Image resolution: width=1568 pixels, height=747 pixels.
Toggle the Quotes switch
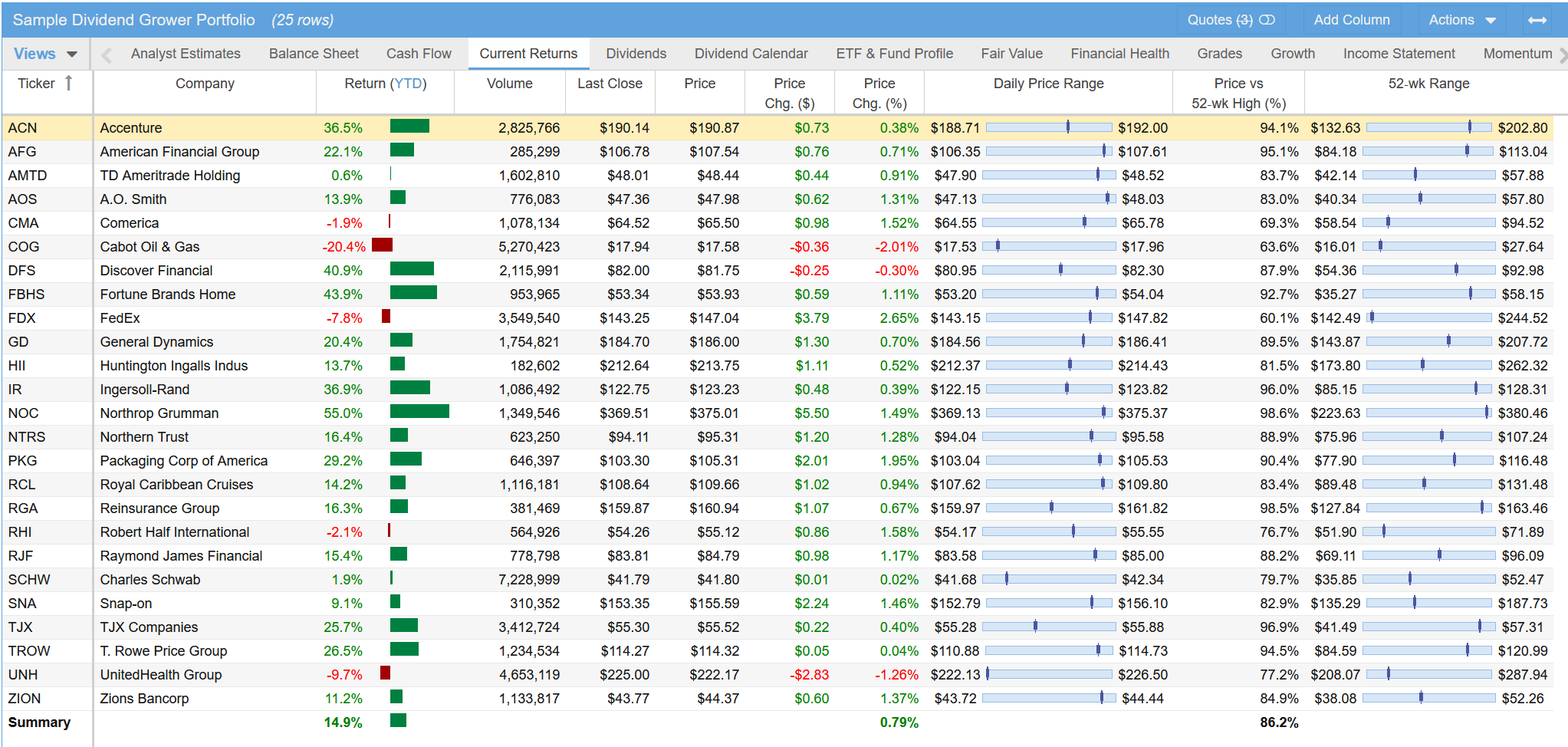coord(1267,20)
